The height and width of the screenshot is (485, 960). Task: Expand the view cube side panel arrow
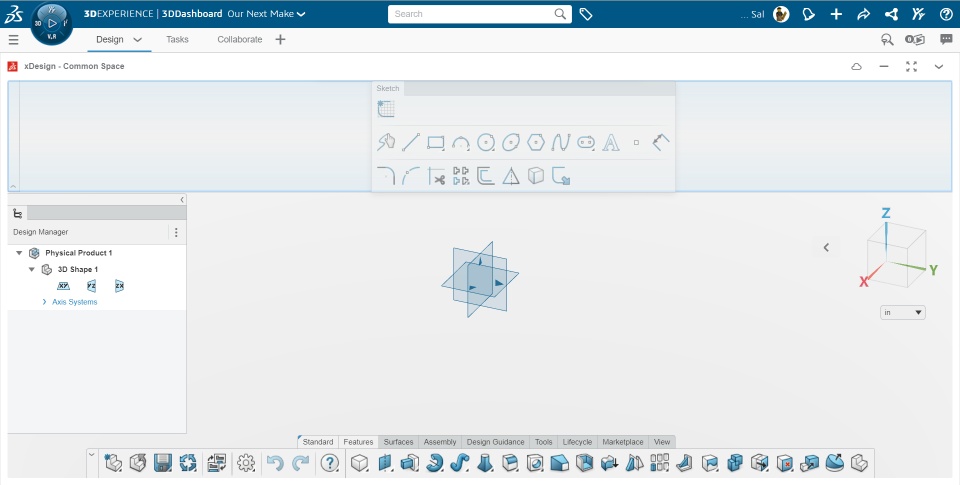coord(826,247)
